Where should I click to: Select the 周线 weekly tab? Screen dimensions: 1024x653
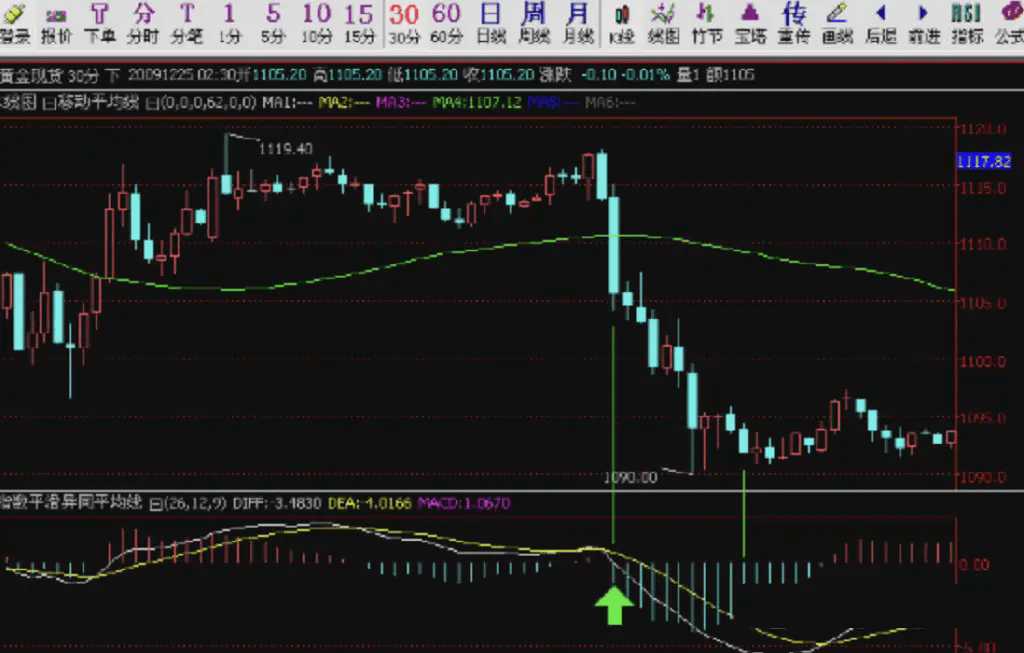coord(534,23)
